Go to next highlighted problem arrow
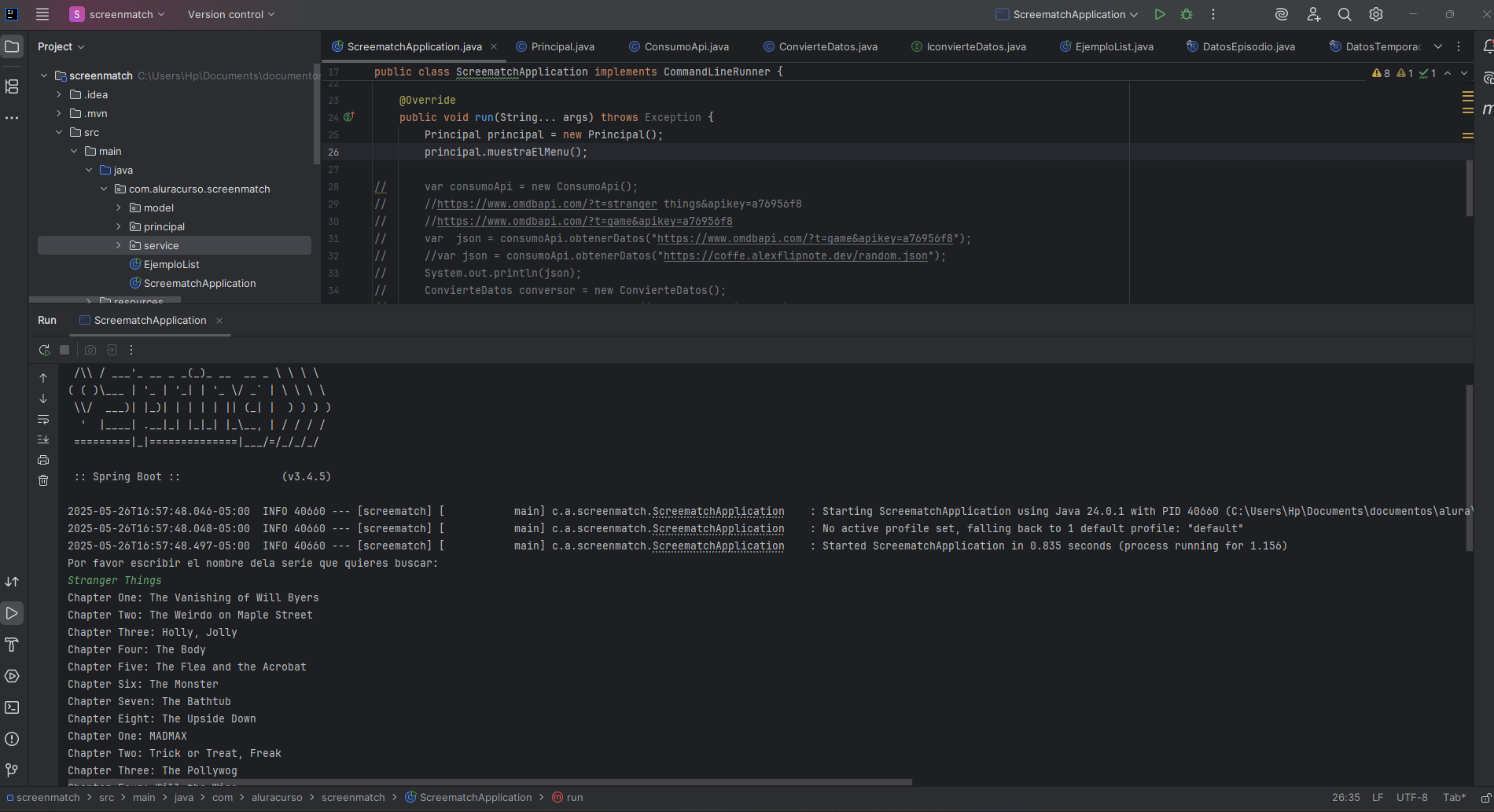 tap(1464, 73)
